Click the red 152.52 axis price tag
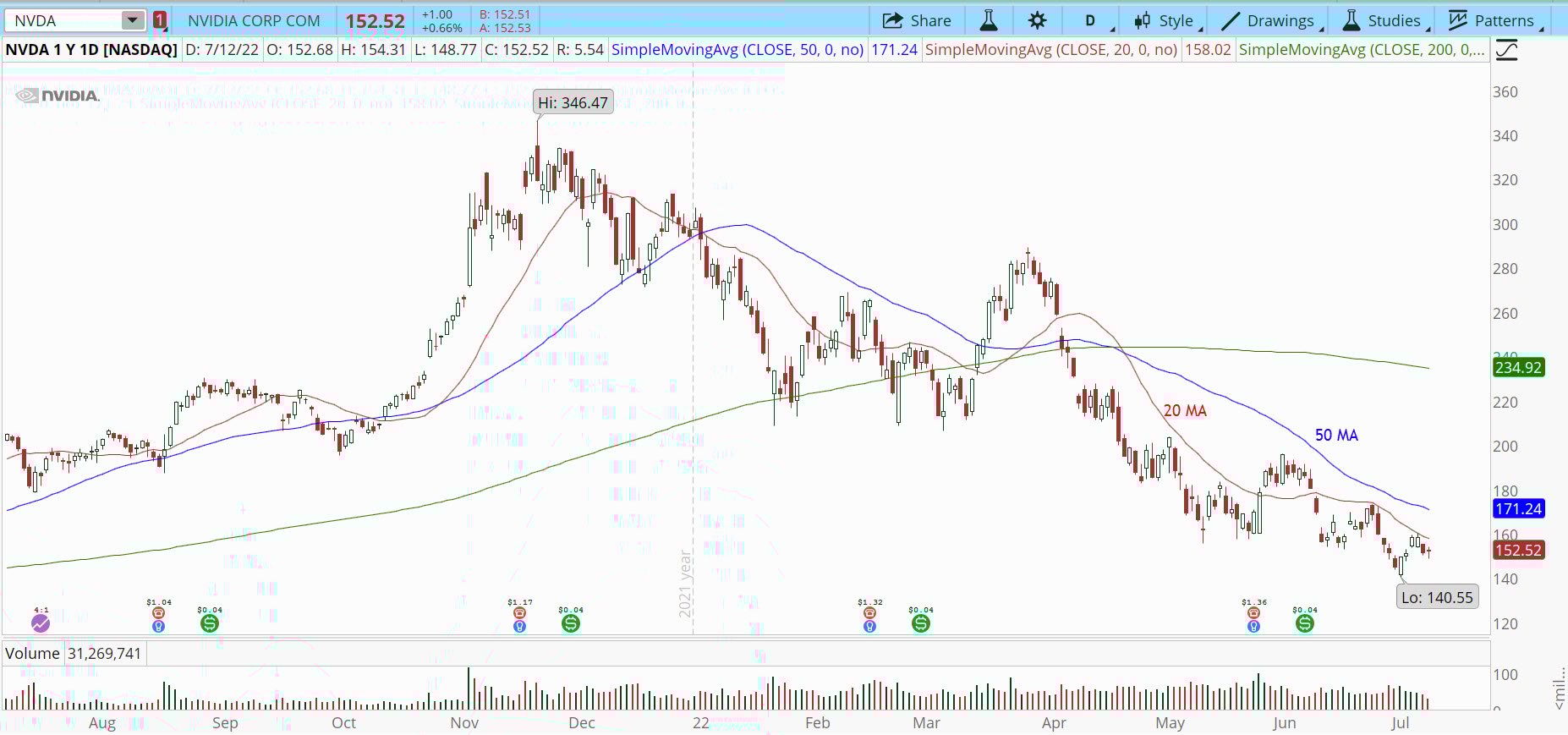1568x735 pixels. tap(1519, 550)
